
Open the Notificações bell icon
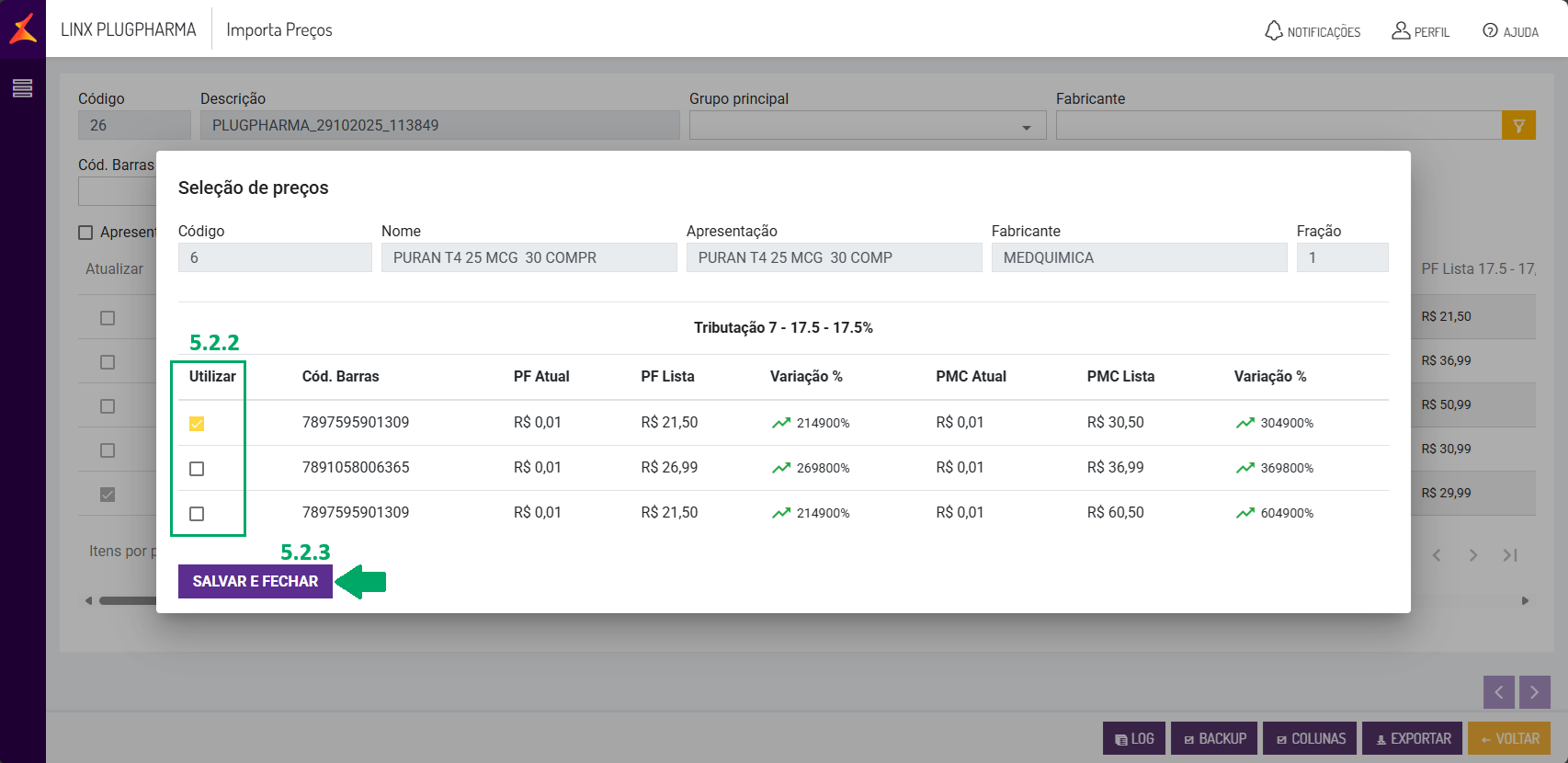(1274, 30)
